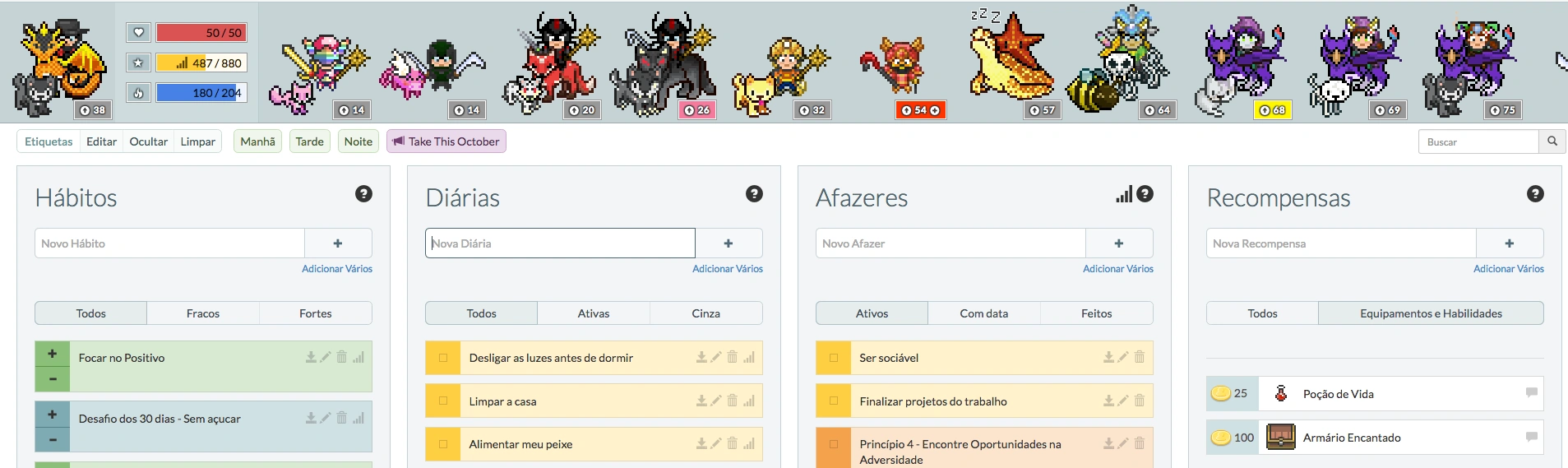This screenshot has width=1568, height=468.
Task: Score plus on 'Focar no Positivo'
Action: [53, 354]
